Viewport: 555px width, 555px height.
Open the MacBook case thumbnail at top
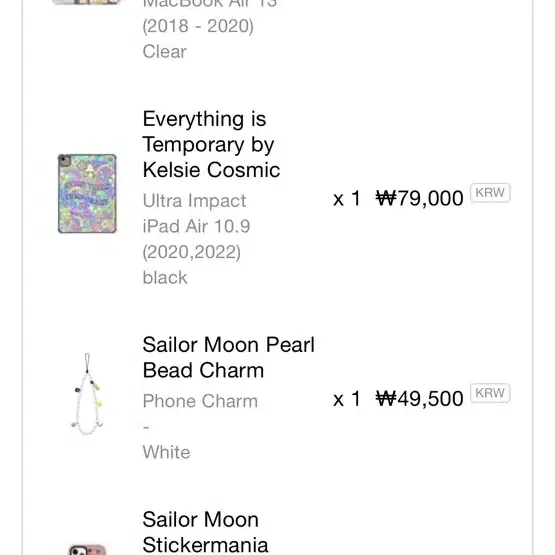point(87,2)
